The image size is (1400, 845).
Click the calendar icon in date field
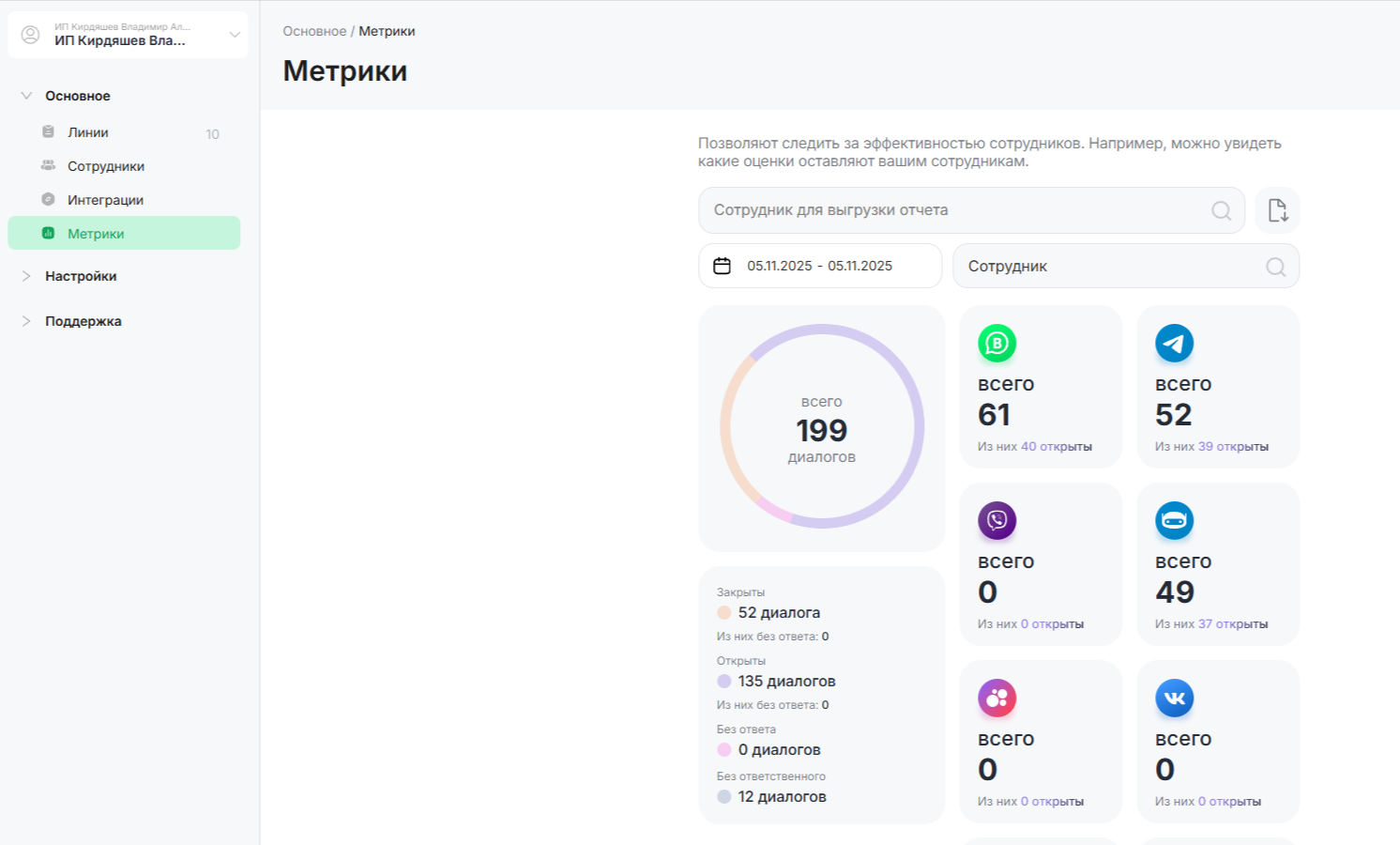[x=722, y=266]
